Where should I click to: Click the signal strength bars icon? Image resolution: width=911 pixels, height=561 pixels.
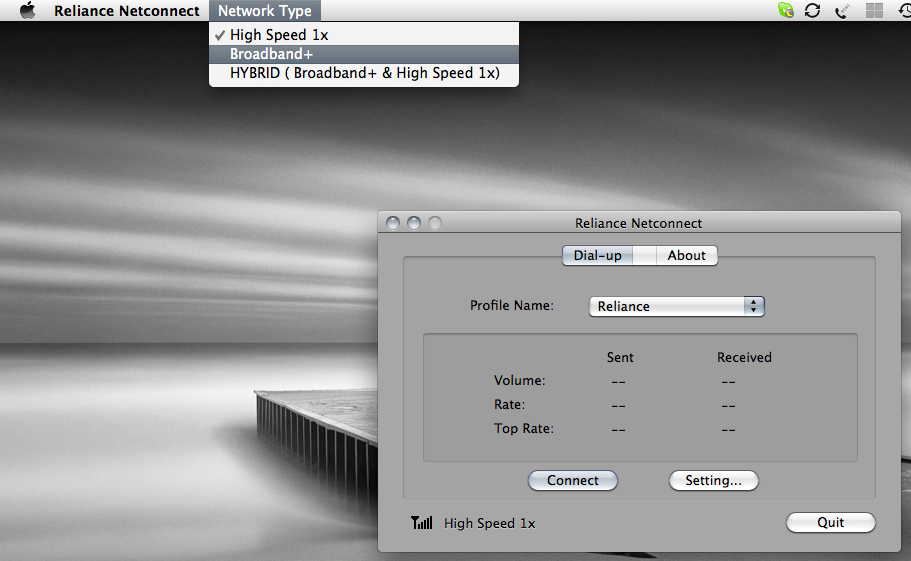tap(421, 523)
